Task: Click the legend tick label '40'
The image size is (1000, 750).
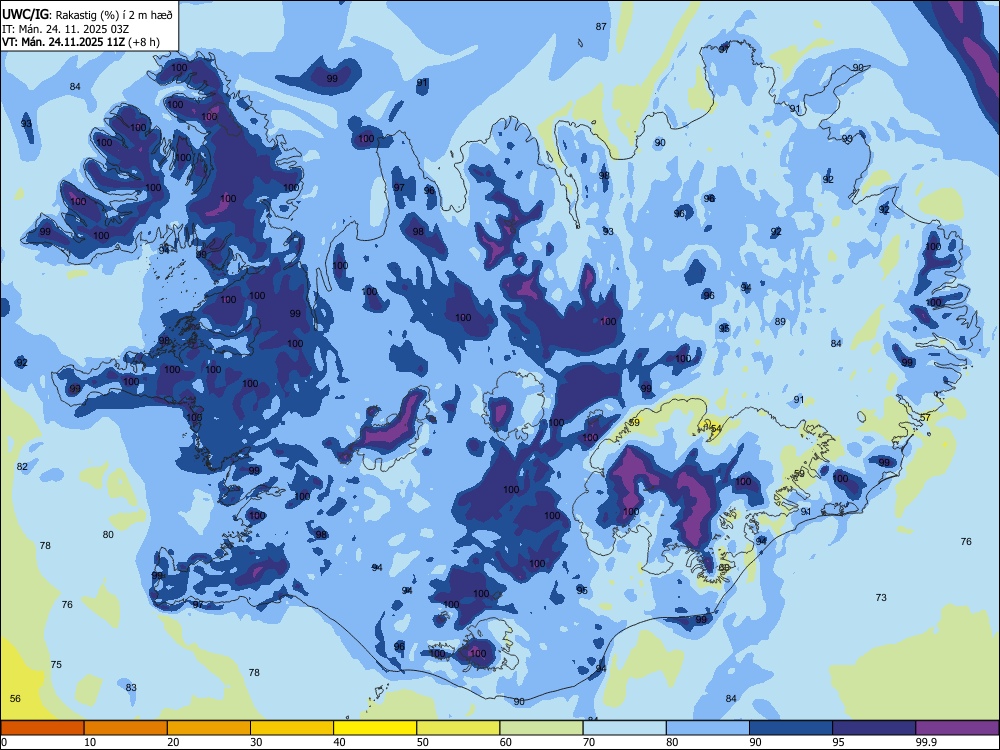Action: pos(339,742)
